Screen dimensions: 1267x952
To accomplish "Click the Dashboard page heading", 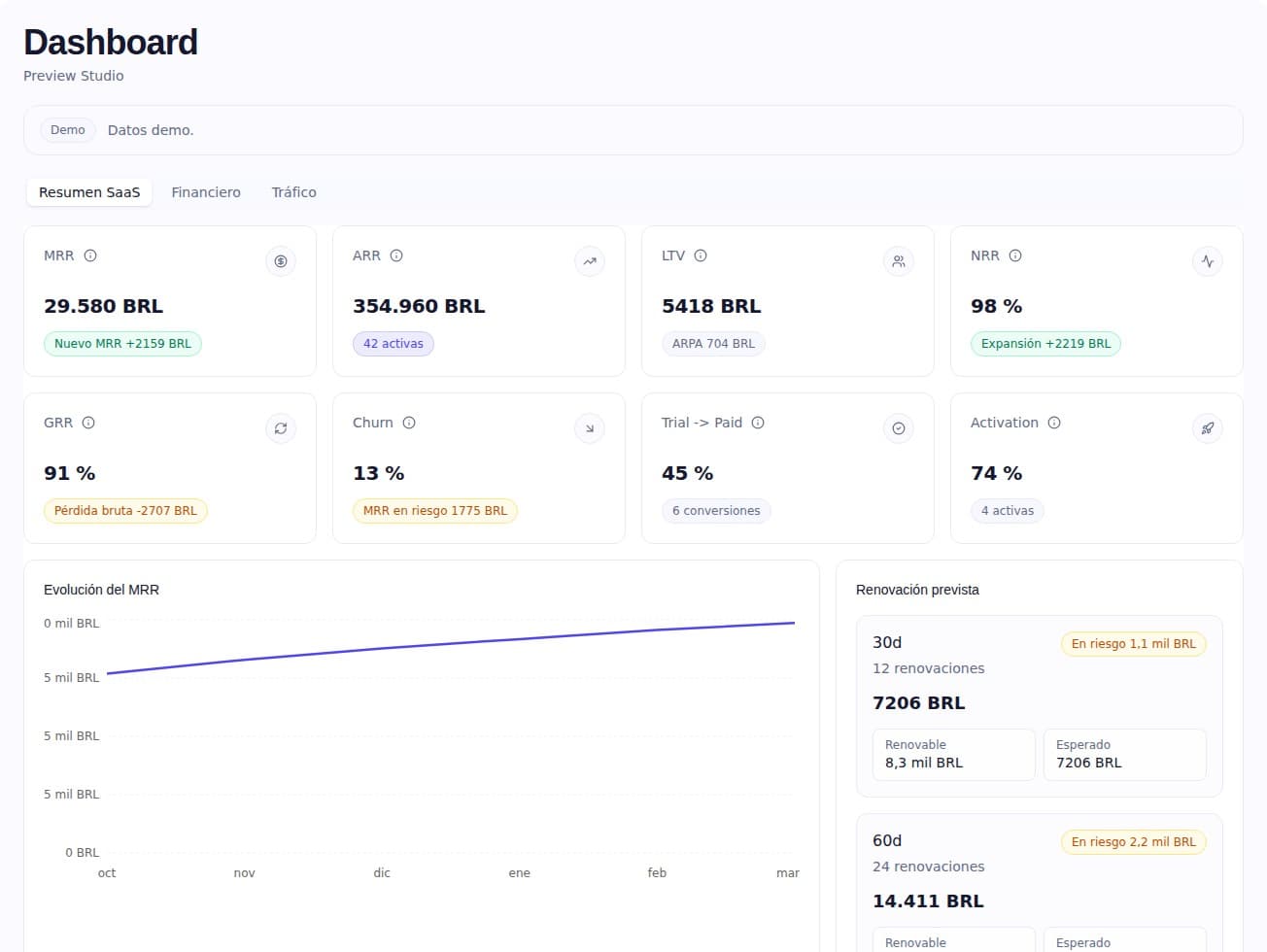I will (111, 43).
